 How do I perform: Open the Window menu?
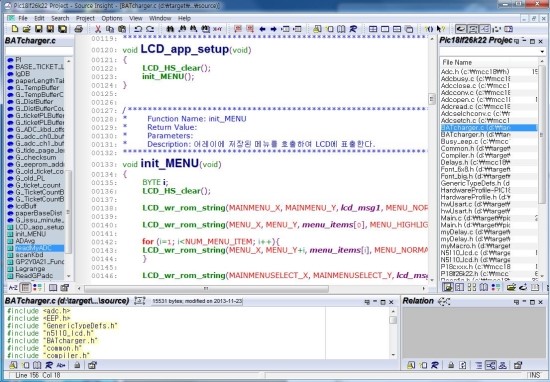coord(160,18)
